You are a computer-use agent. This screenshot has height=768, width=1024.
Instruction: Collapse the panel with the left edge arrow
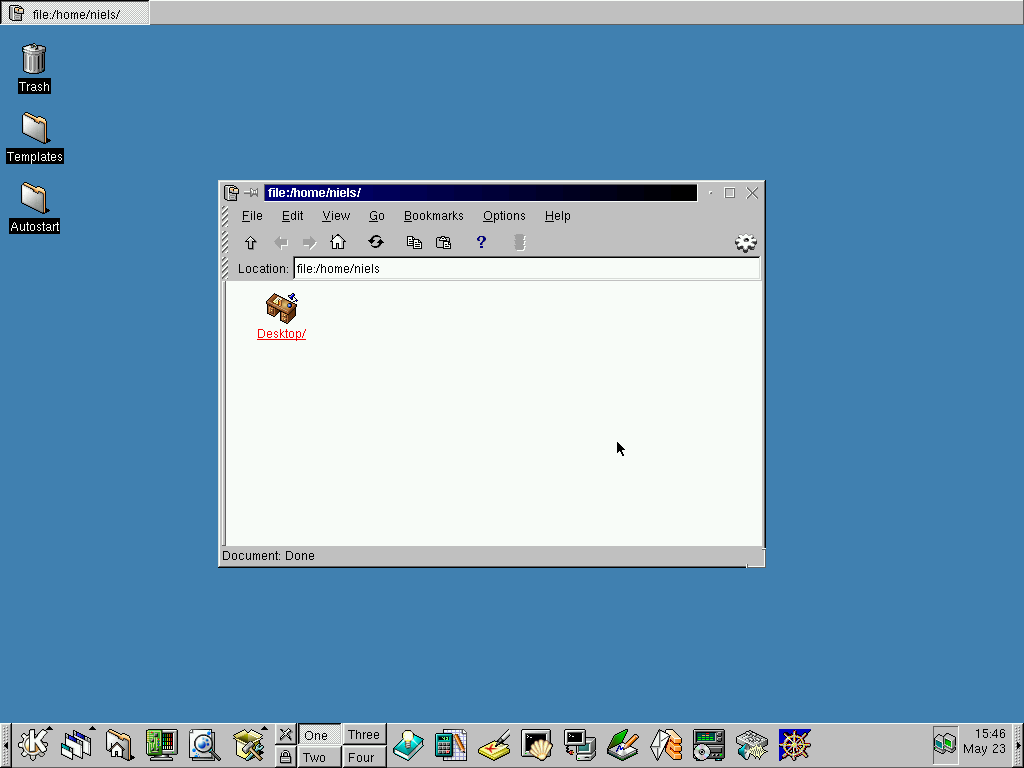(x=6, y=745)
